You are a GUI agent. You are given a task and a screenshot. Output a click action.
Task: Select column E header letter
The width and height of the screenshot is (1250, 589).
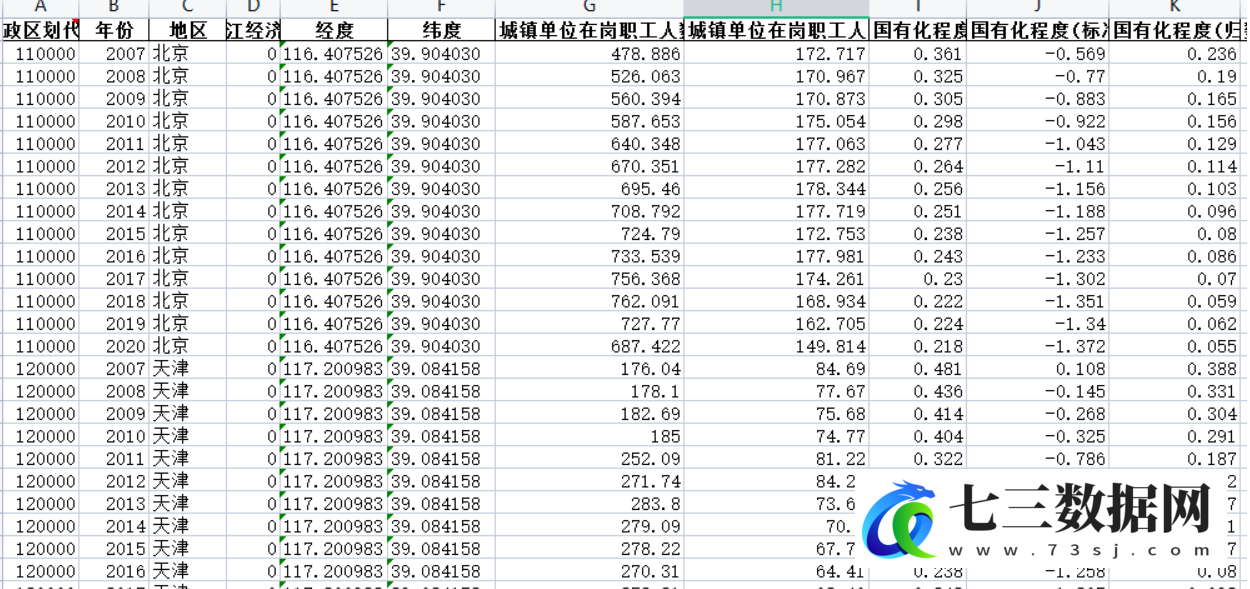tap(333, 8)
